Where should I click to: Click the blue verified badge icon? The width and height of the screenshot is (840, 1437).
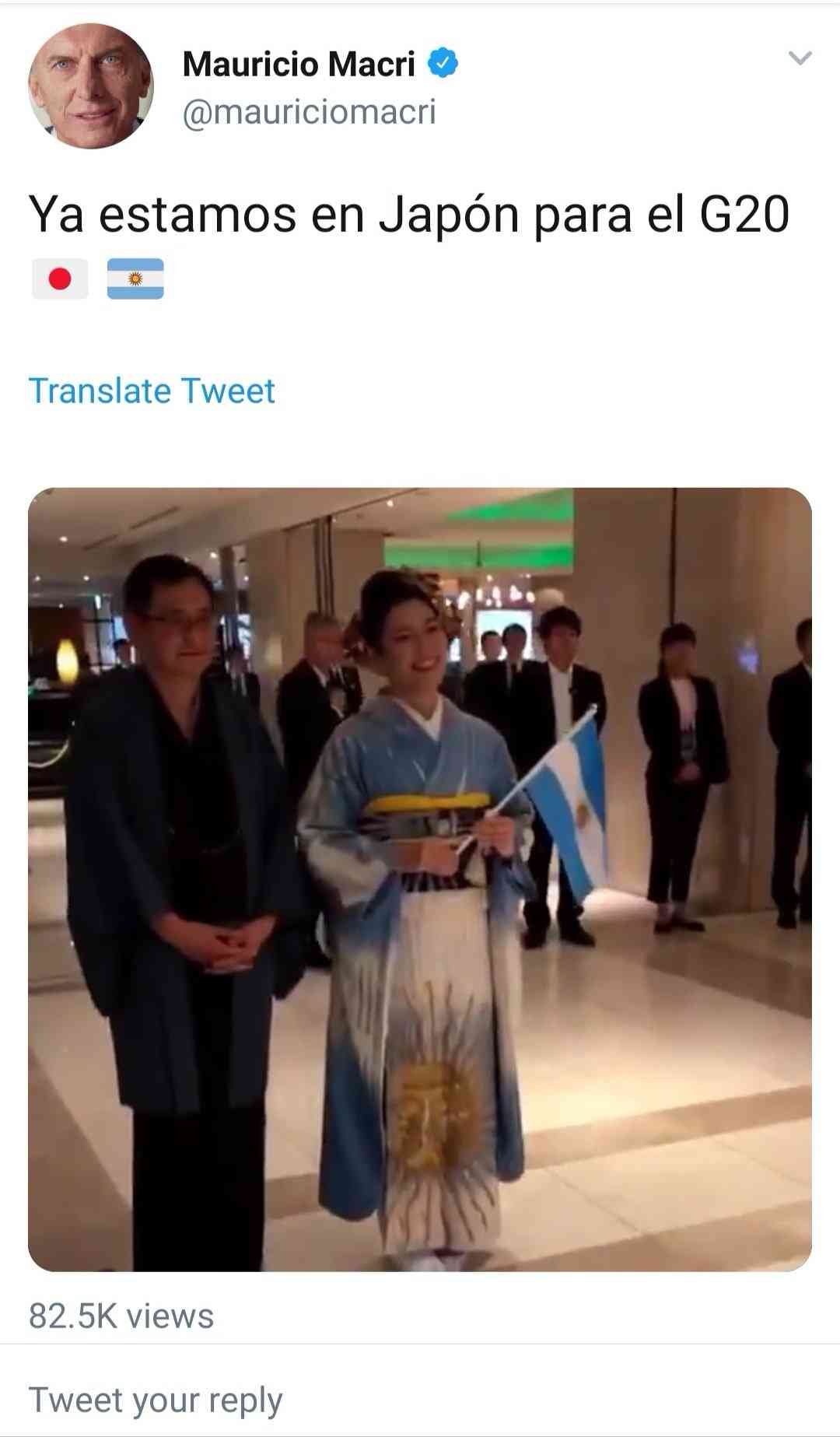443,63
